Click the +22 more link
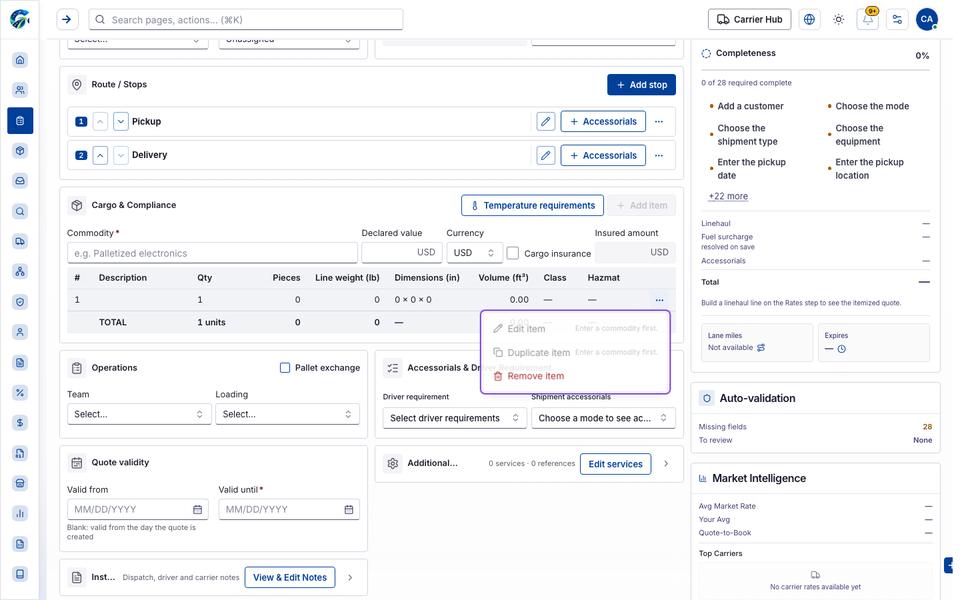Viewport: 960px width, 600px height. tap(728, 196)
